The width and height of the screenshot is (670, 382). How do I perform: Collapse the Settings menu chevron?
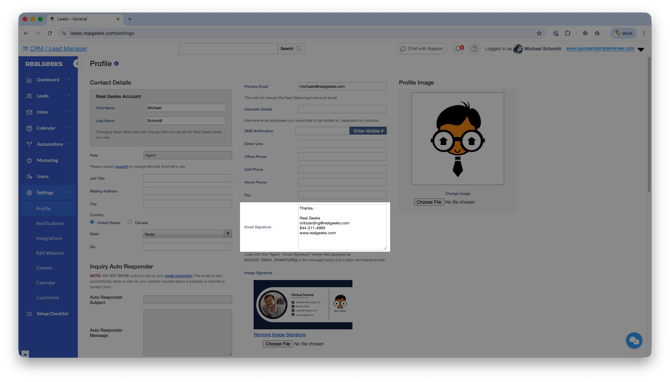(x=69, y=193)
